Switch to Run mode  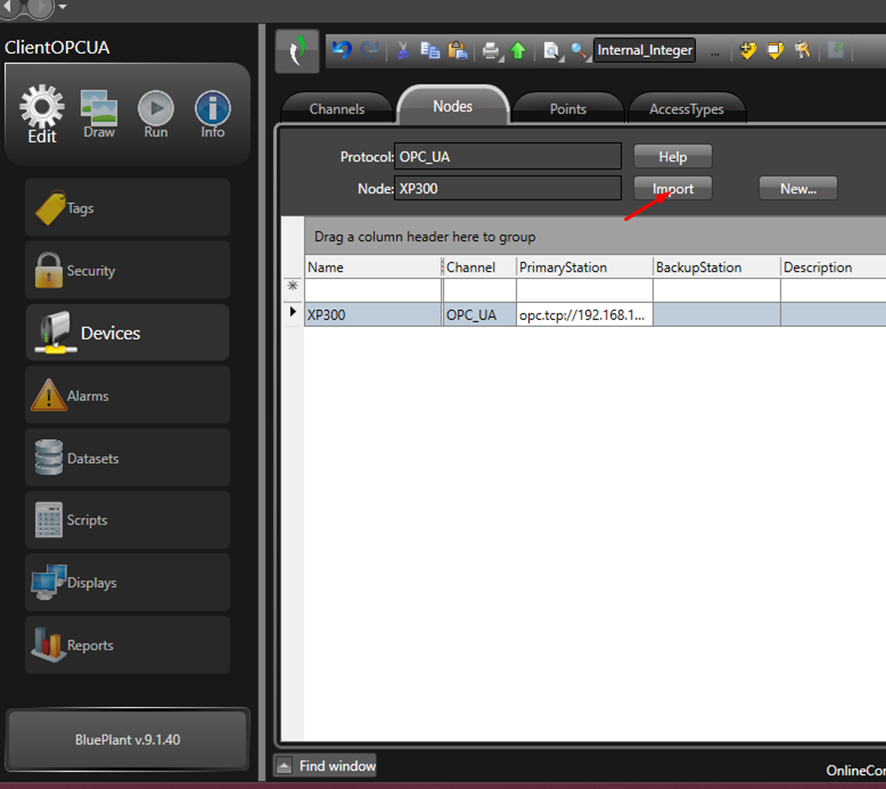point(156,114)
